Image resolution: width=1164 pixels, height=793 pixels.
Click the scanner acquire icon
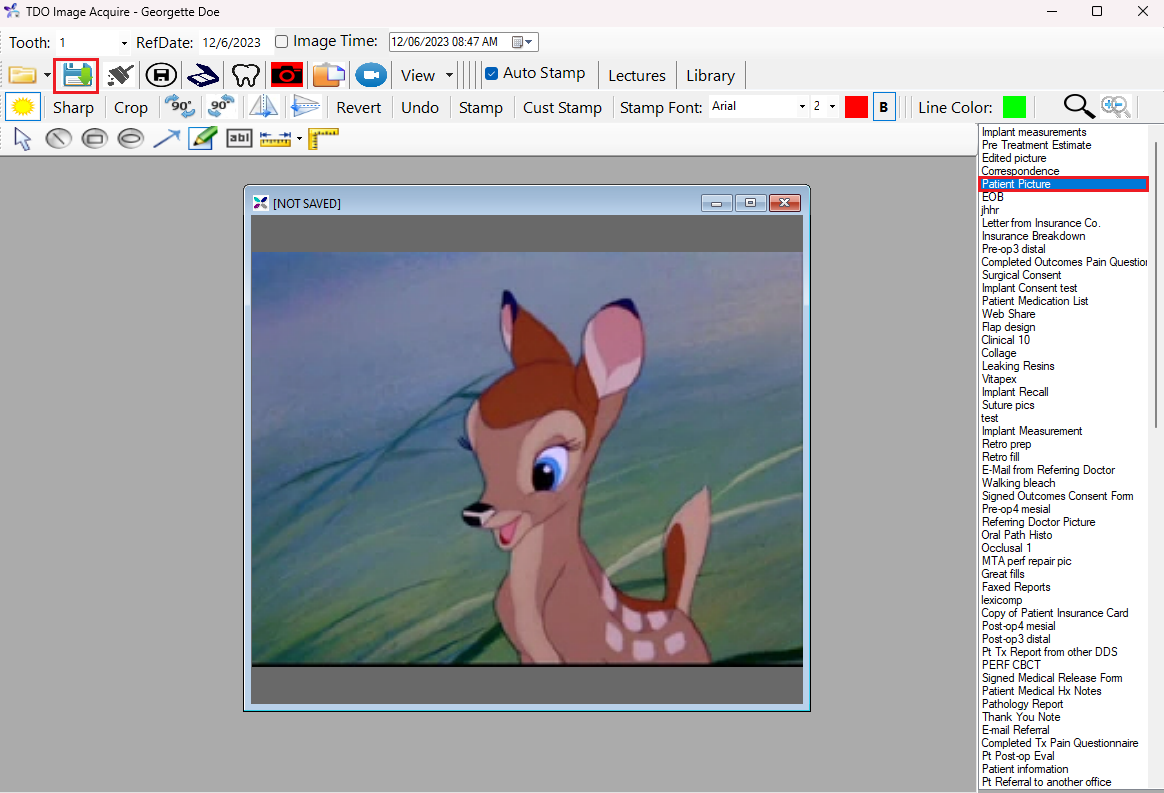coord(203,75)
